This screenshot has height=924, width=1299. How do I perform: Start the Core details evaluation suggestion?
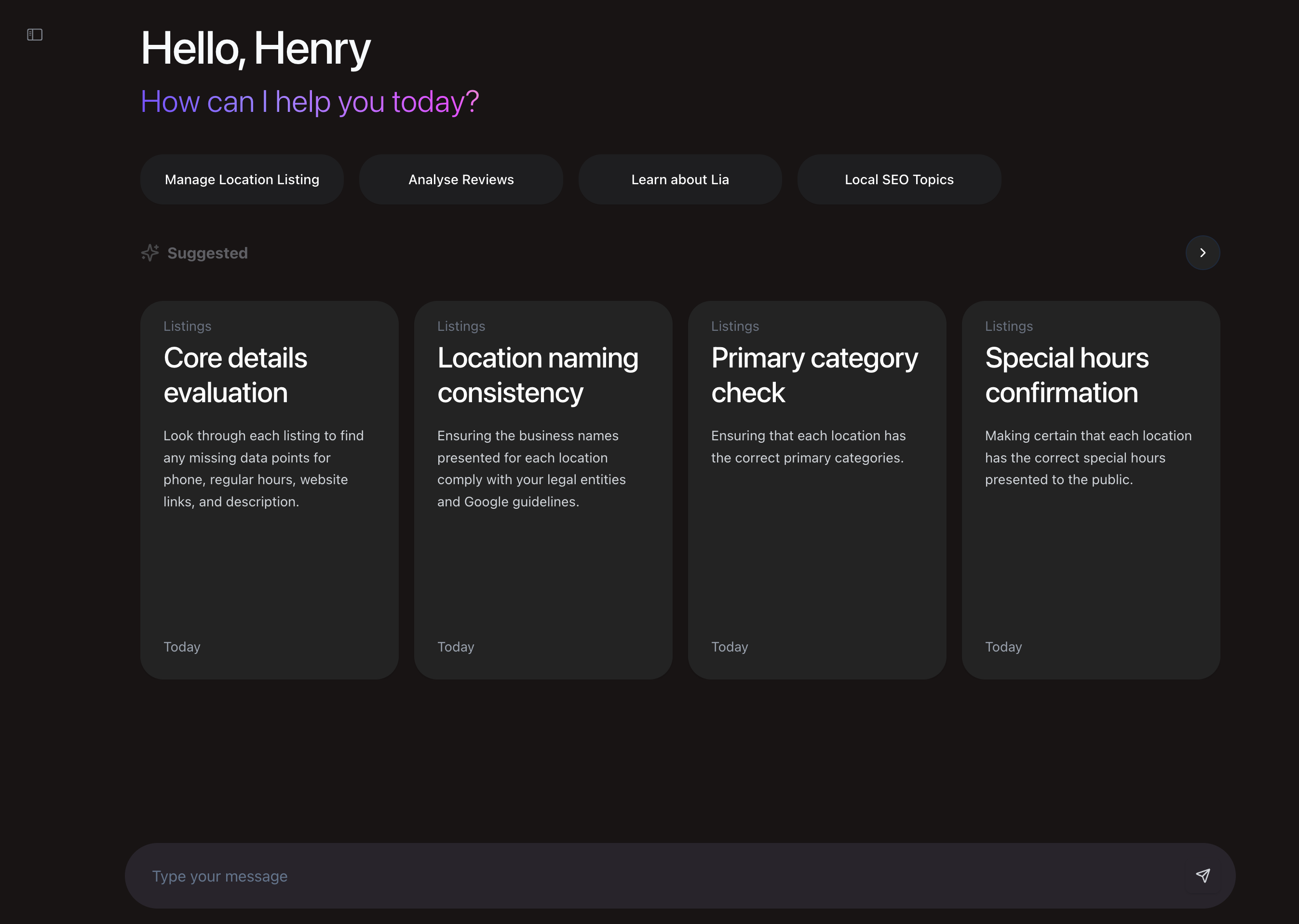[x=269, y=489]
